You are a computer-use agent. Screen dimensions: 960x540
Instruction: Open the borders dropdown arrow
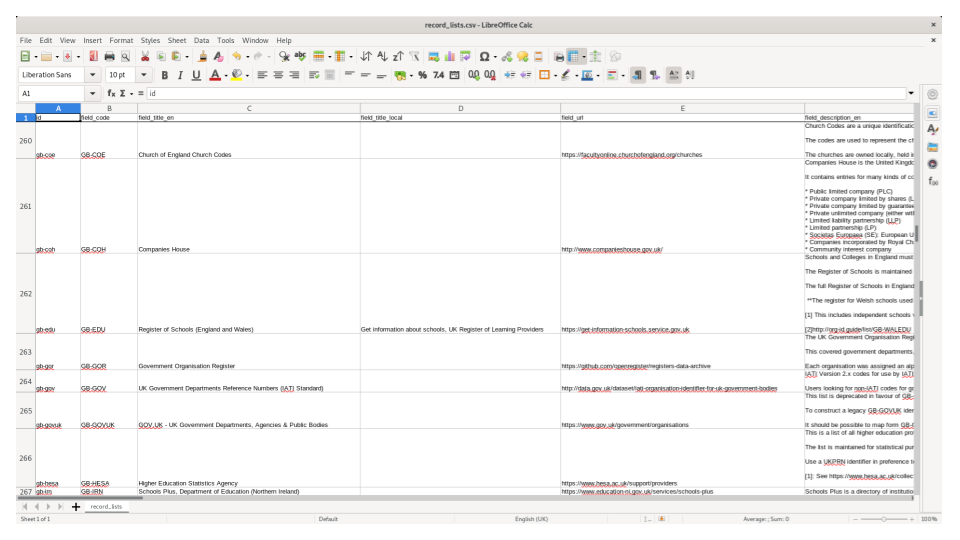[555, 75]
